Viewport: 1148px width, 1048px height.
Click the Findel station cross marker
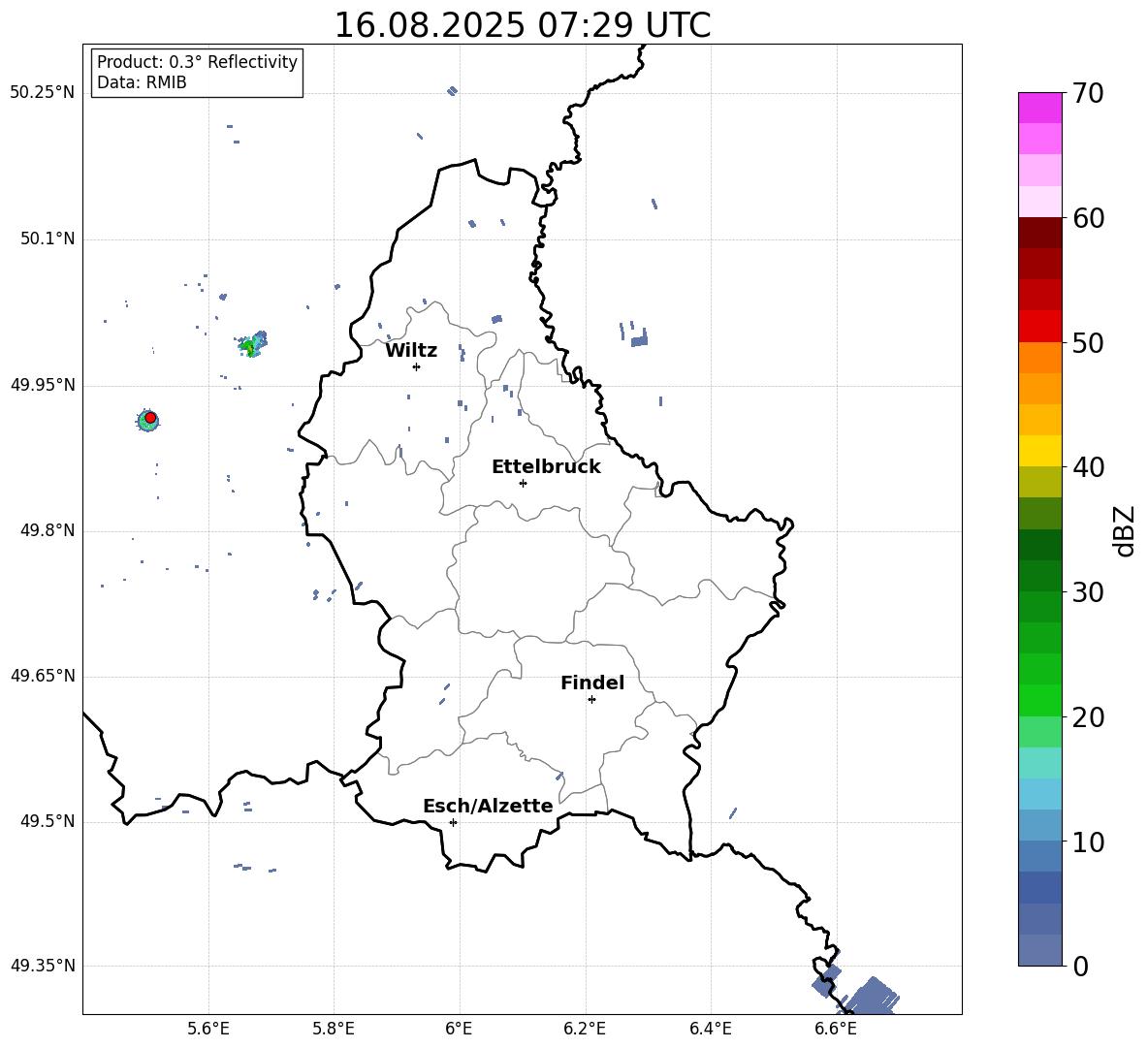pos(591,700)
